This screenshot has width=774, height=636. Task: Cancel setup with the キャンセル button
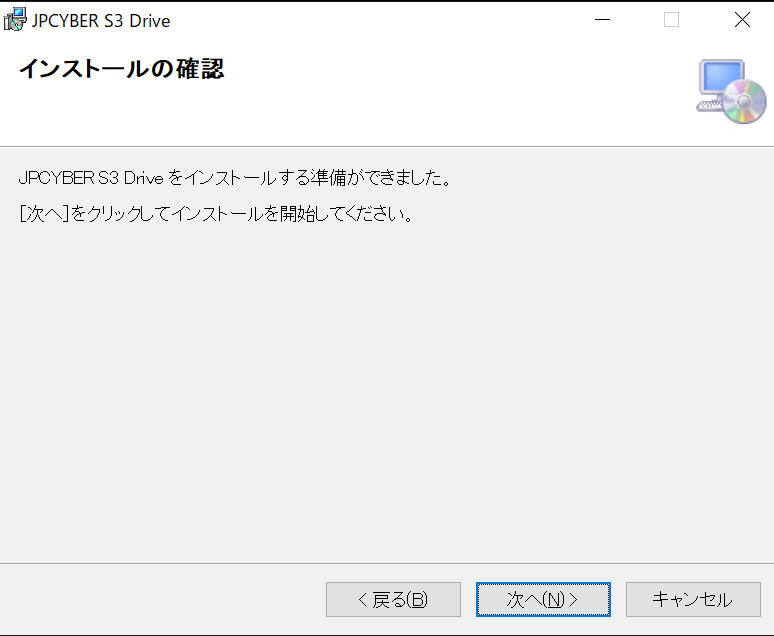[693, 599]
